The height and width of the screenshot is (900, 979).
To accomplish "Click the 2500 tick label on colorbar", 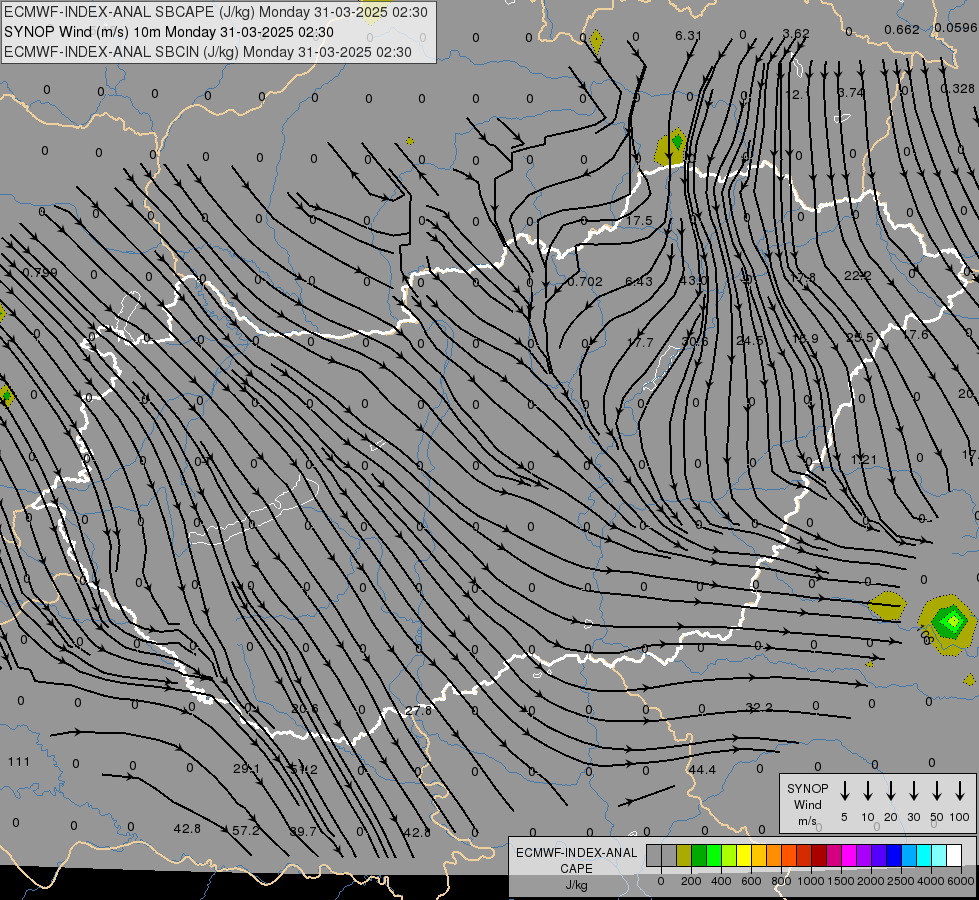I will 901,881.
